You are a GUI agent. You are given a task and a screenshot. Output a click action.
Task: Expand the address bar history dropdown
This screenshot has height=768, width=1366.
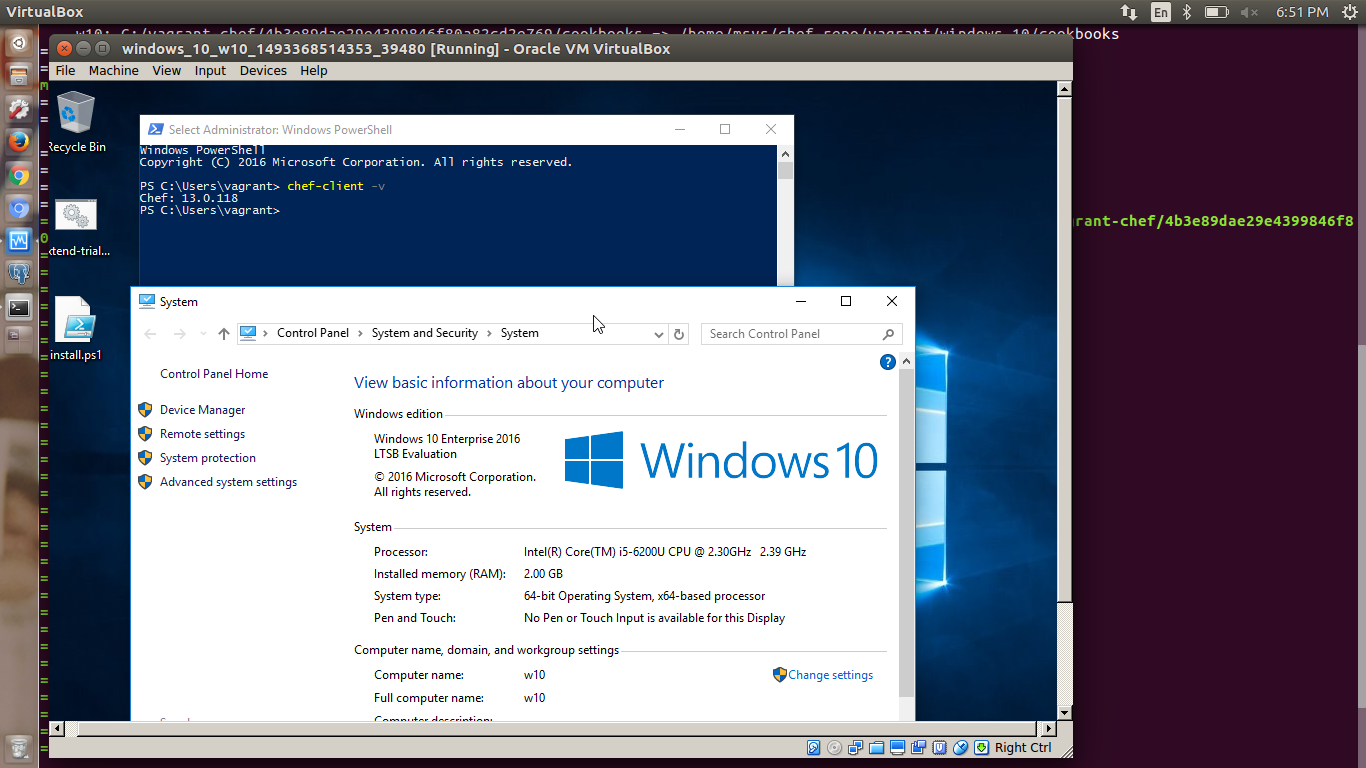(658, 334)
